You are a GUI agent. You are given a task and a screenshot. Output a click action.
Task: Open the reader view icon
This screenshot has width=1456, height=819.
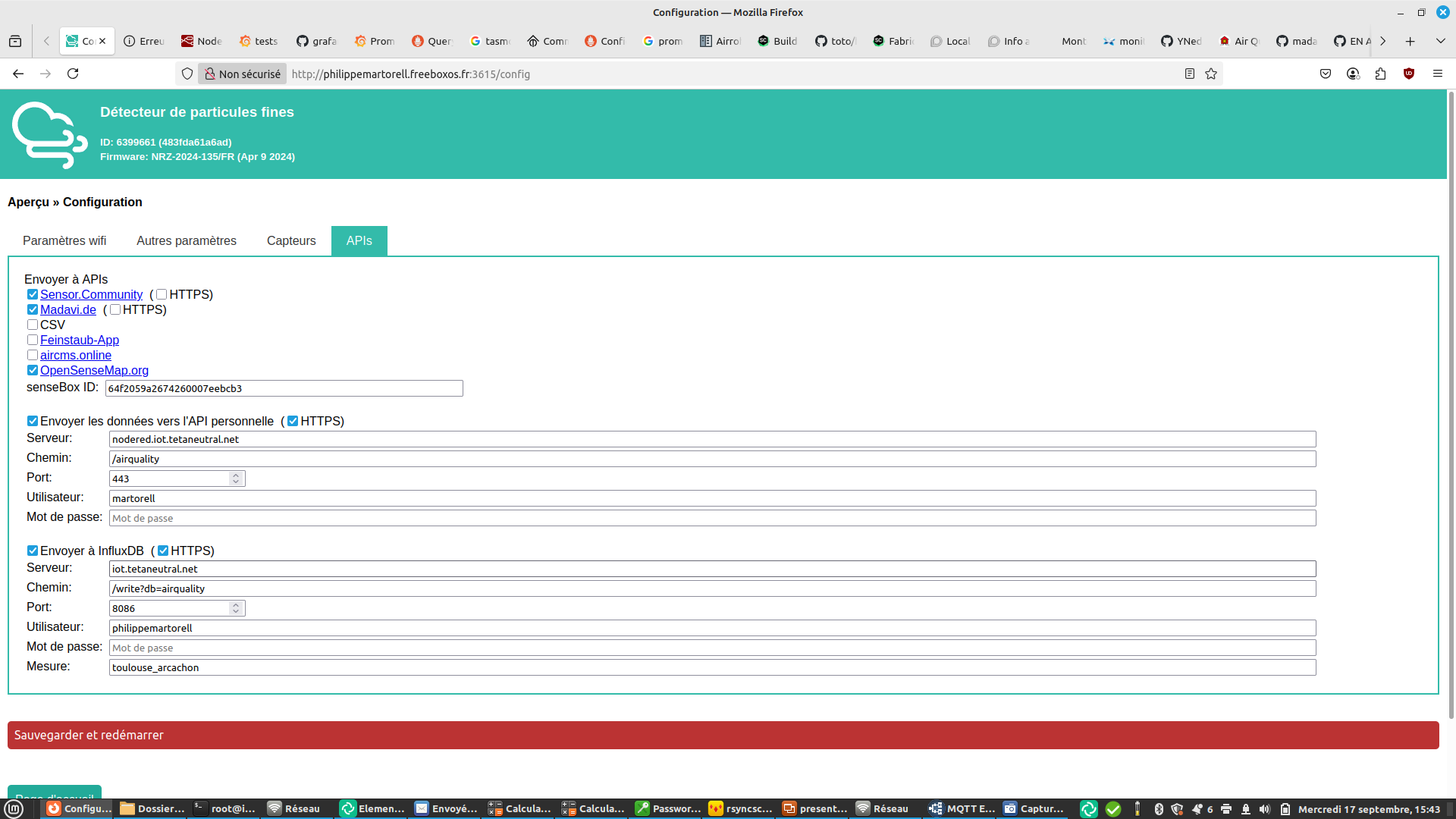(x=1189, y=74)
